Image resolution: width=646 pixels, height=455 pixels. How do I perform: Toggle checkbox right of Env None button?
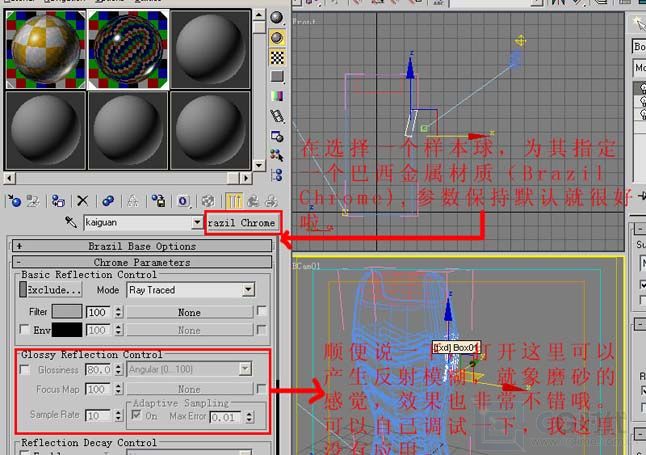pos(261,330)
